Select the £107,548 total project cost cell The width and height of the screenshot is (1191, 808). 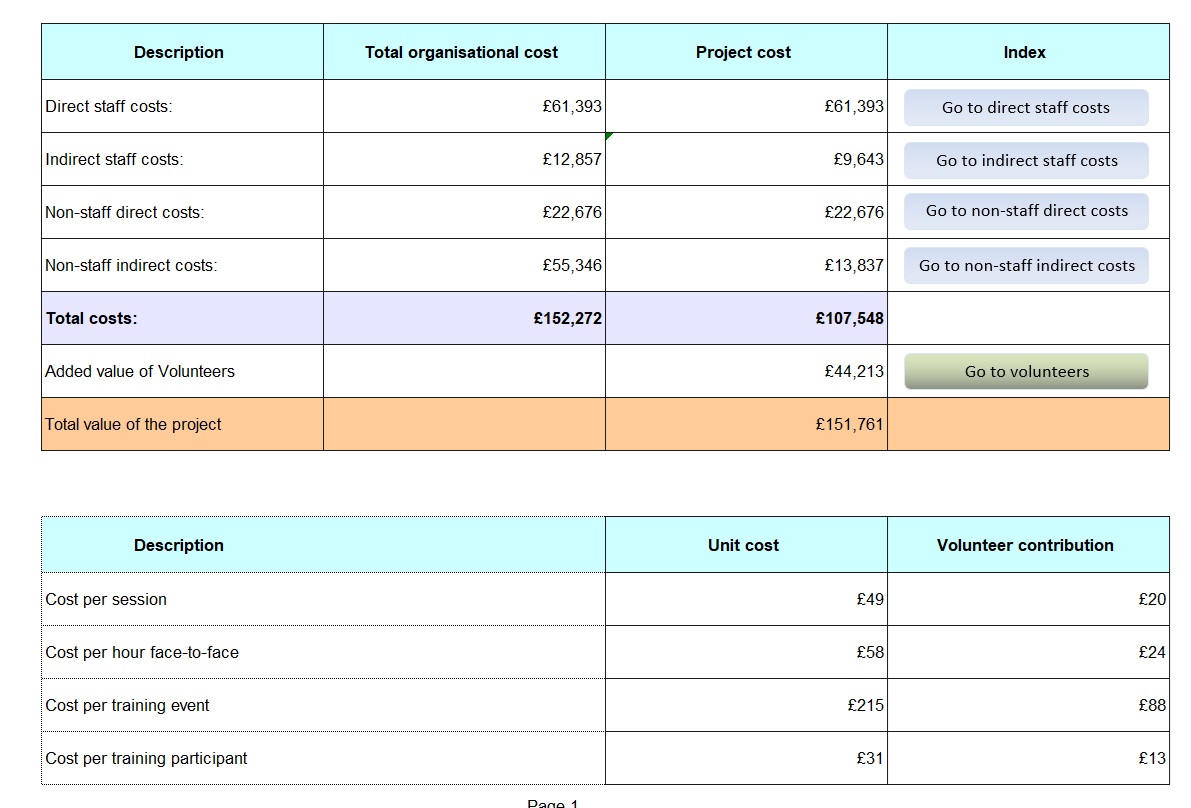point(743,318)
